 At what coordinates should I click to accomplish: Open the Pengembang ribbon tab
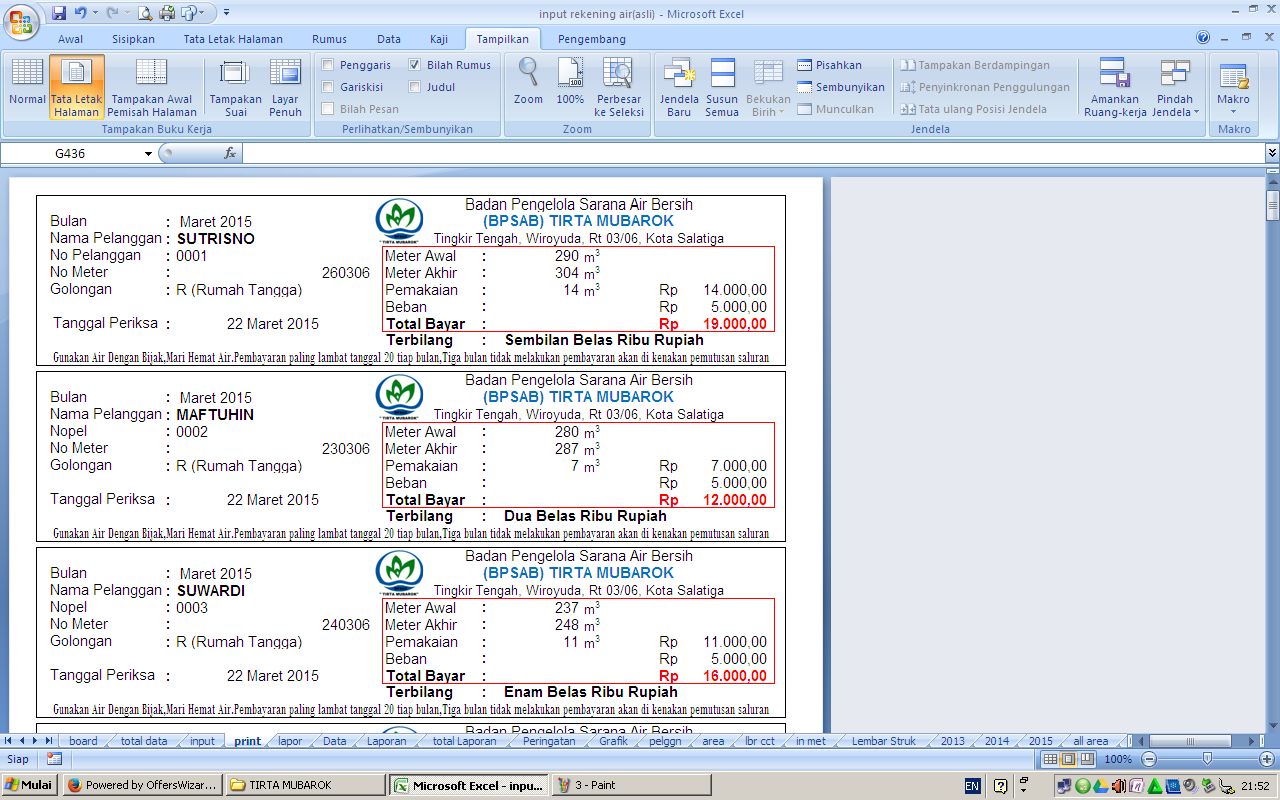coord(592,39)
